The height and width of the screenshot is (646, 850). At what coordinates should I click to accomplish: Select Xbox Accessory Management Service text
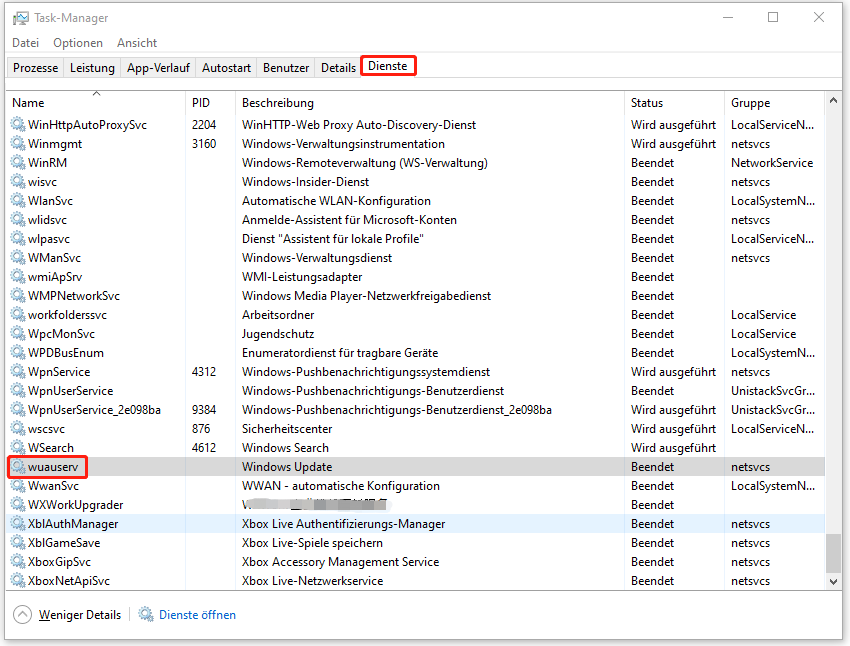click(340, 562)
